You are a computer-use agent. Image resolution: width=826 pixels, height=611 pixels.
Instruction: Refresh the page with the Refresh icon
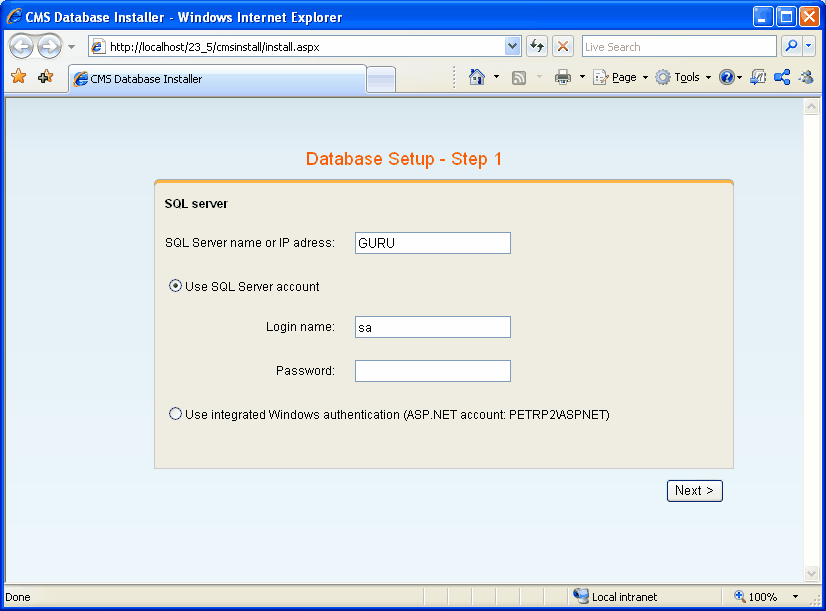pyautogui.click(x=537, y=46)
